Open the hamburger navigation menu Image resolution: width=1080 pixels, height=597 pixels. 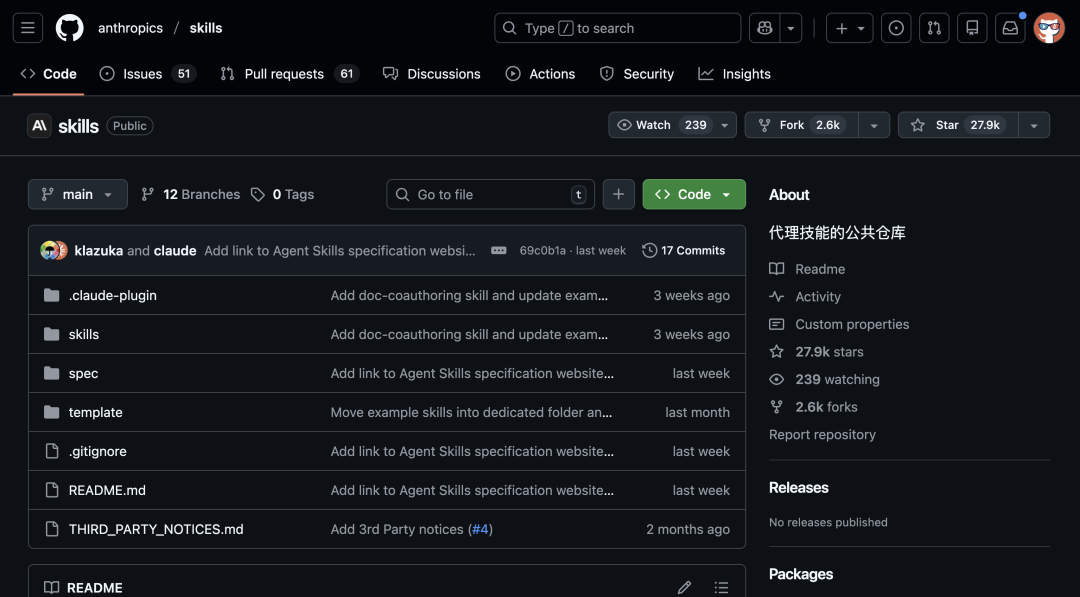coord(28,28)
